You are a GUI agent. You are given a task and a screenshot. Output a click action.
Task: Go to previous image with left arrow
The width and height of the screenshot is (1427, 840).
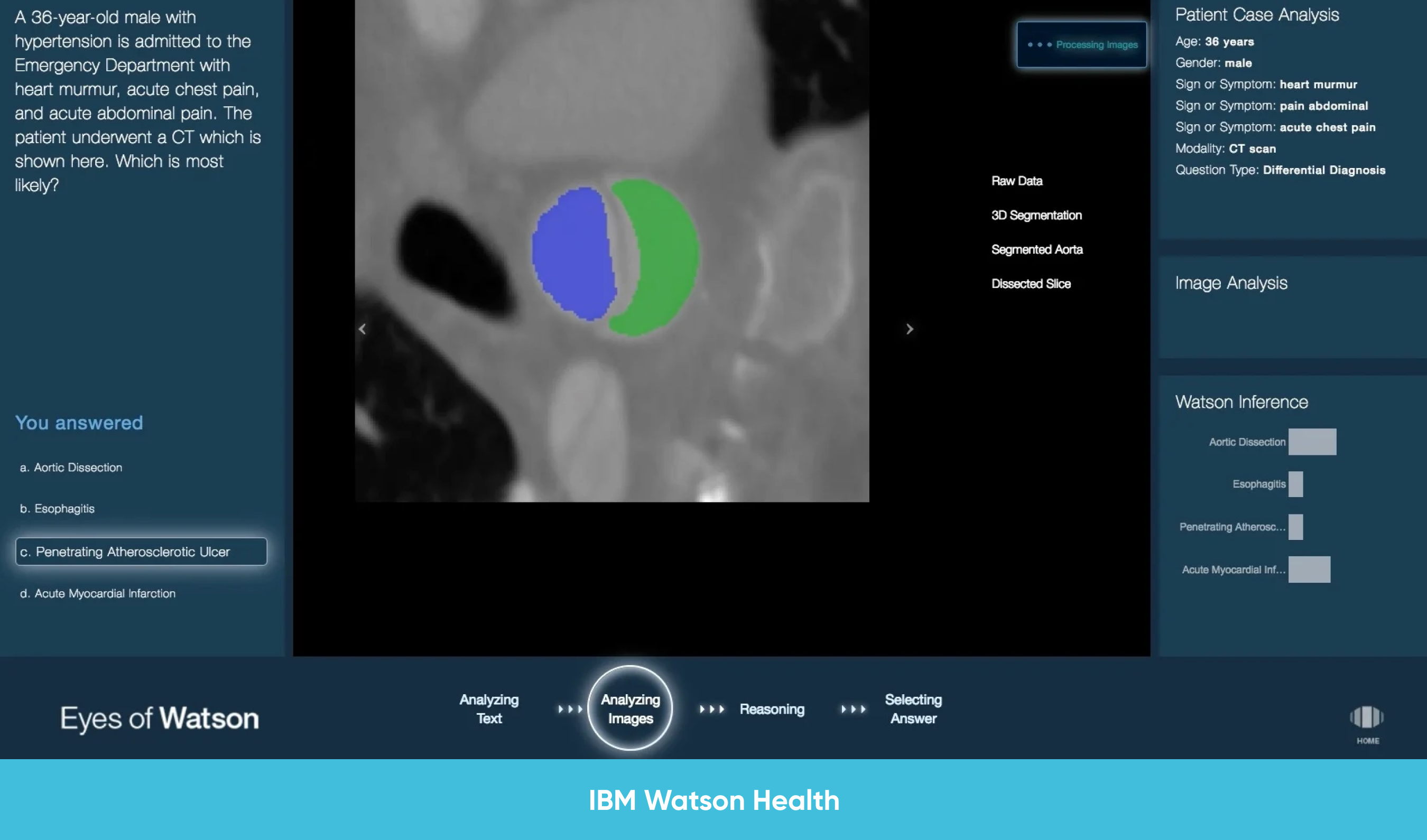363,329
